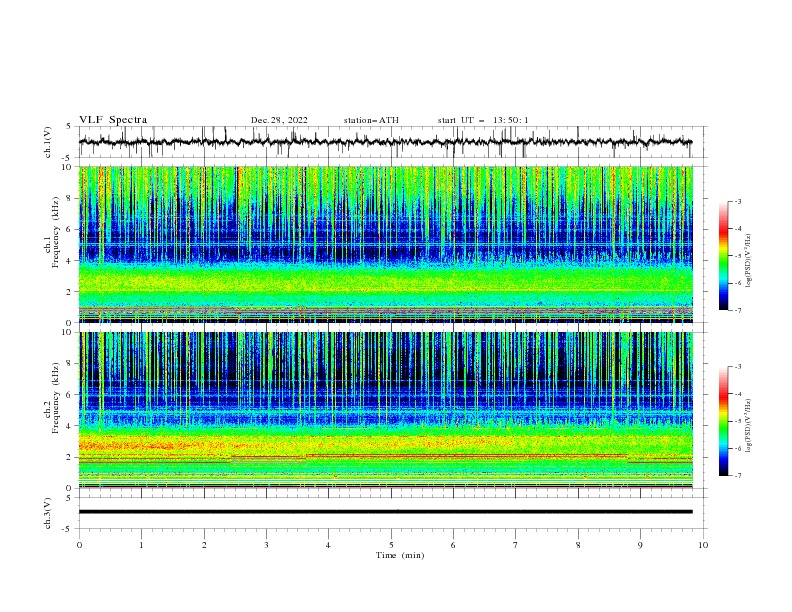The width and height of the screenshot is (792, 612).
Task: Click the thick black ch.3 trace line
Action: point(385,512)
